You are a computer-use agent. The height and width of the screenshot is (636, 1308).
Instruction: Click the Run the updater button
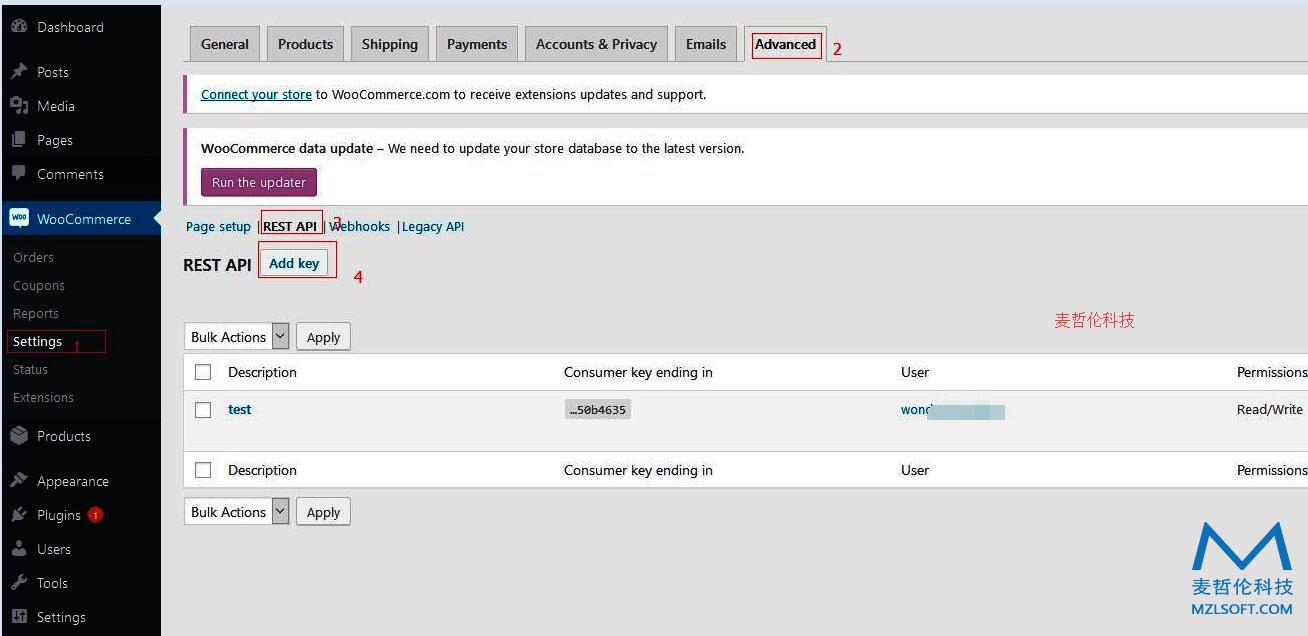pos(259,182)
